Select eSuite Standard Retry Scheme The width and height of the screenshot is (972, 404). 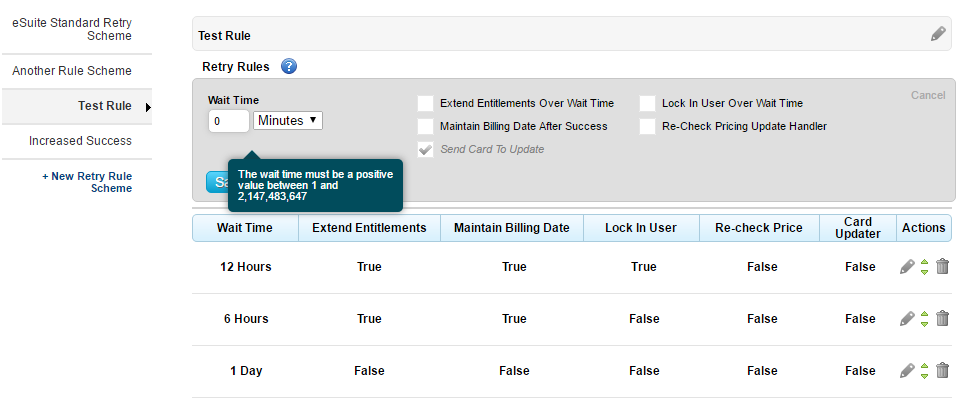(x=72, y=27)
